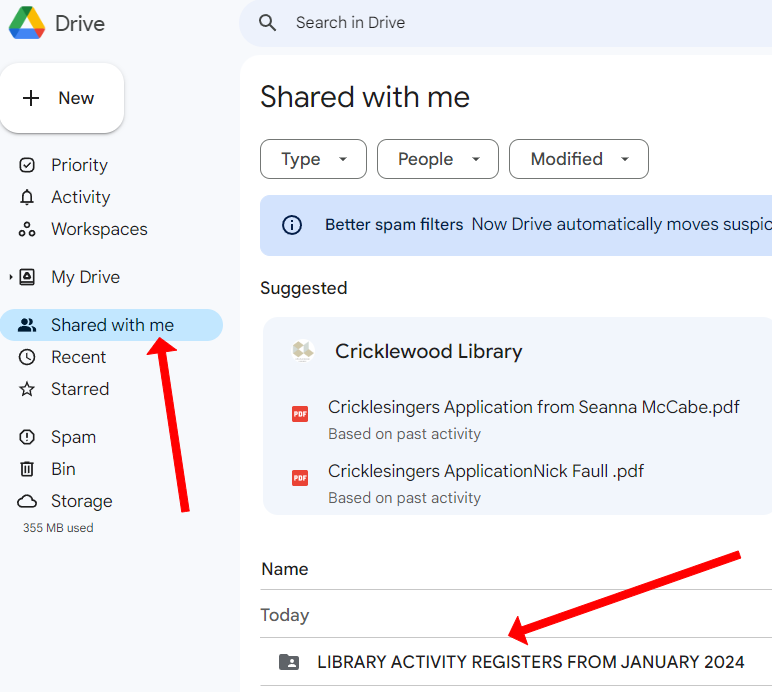The image size is (772, 692).
Task: Open the Type filter dropdown
Action: point(313,159)
